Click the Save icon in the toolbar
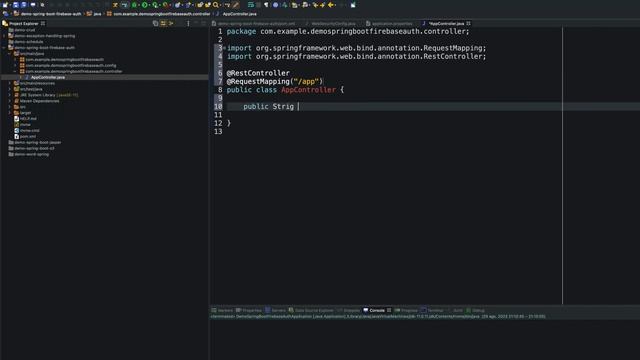The height and width of the screenshot is (360, 640). click(x=16, y=5)
